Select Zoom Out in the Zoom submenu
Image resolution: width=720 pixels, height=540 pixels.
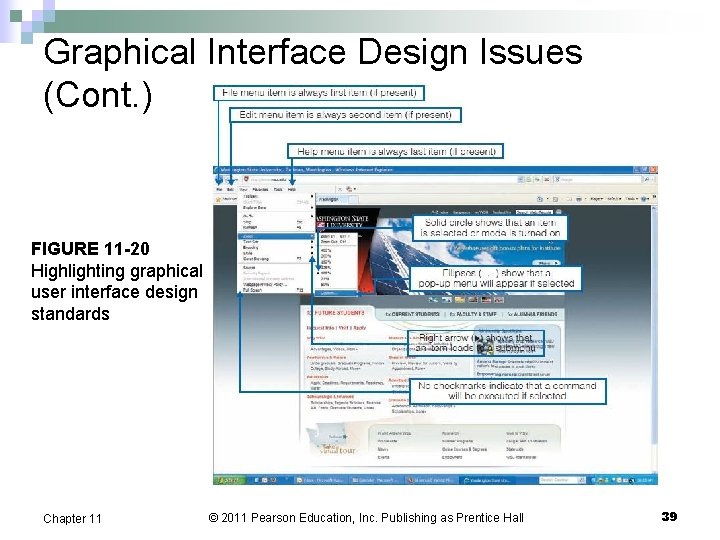(337, 242)
